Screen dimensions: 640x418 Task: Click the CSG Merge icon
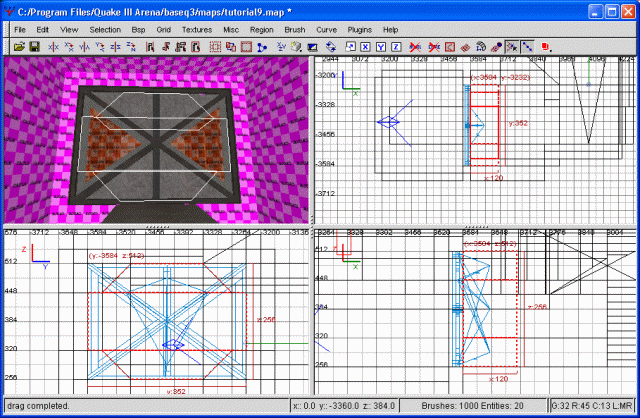point(262,47)
